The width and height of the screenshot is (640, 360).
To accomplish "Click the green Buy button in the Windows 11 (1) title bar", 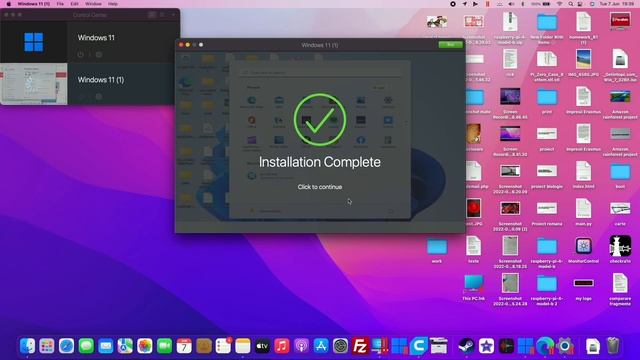I will tap(450, 44).
